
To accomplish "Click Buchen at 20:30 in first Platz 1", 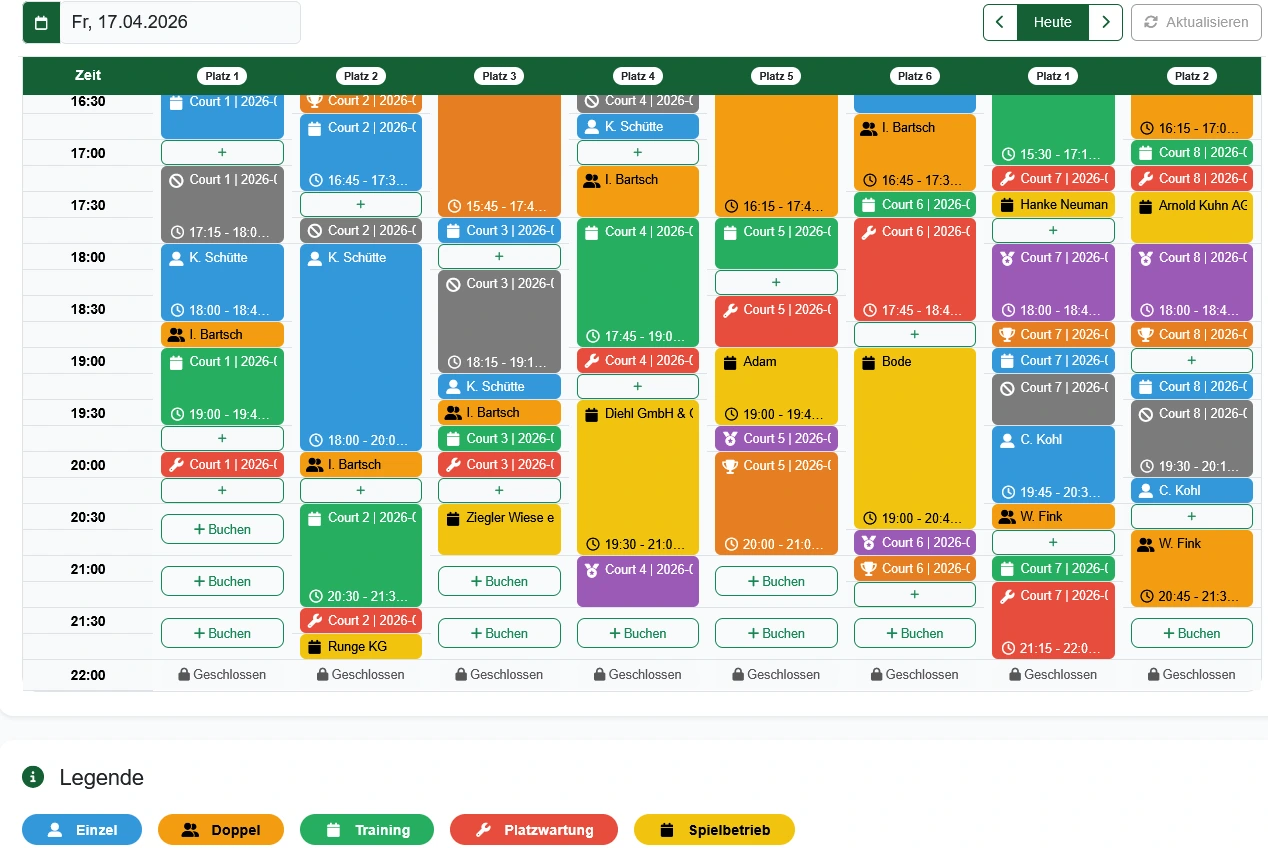I will click(222, 529).
